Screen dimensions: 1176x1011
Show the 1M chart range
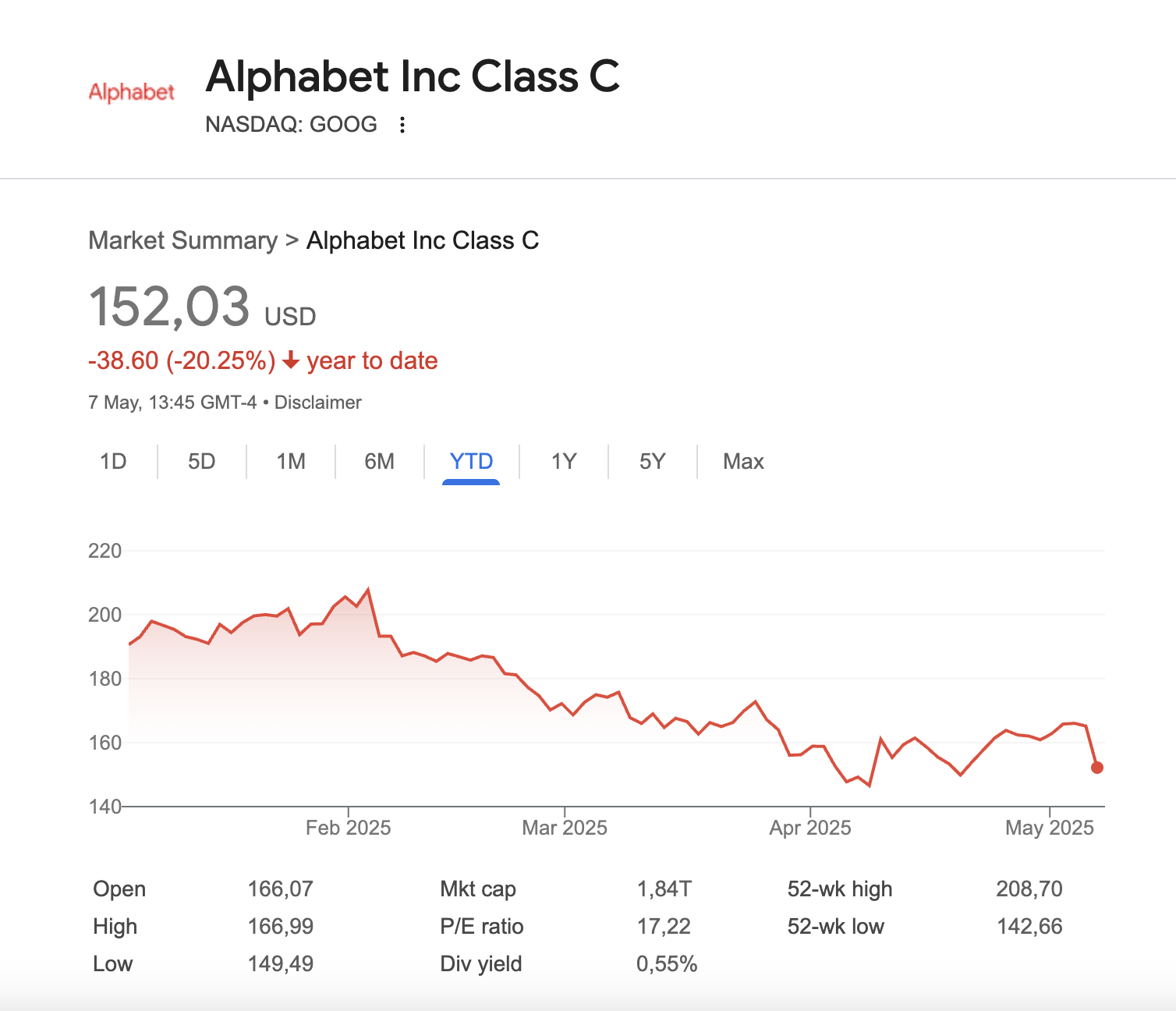[x=291, y=462]
